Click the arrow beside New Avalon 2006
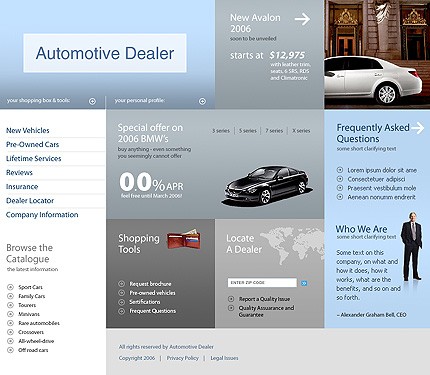 (302, 19)
